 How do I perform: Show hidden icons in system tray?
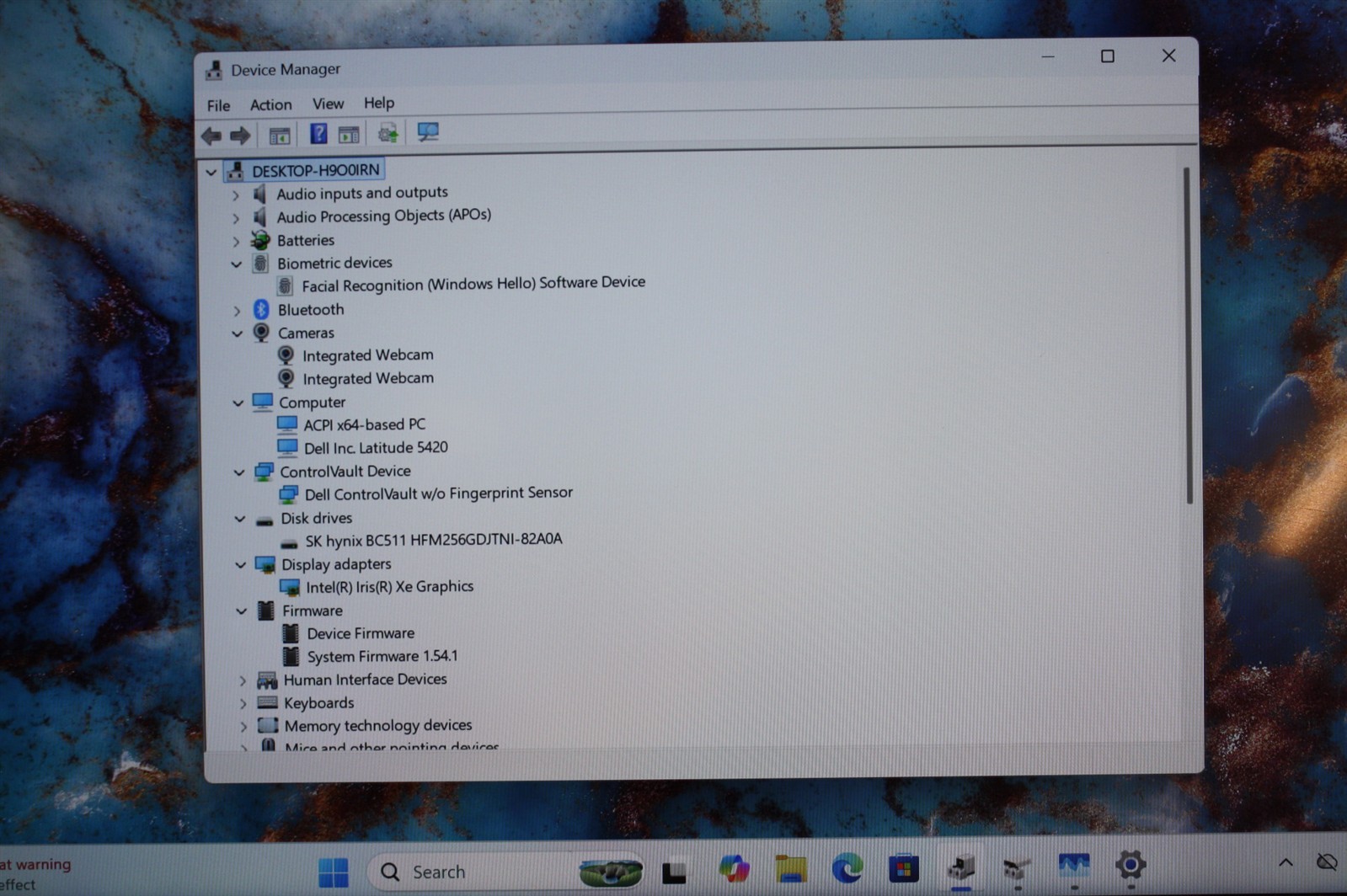point(1286,862)
